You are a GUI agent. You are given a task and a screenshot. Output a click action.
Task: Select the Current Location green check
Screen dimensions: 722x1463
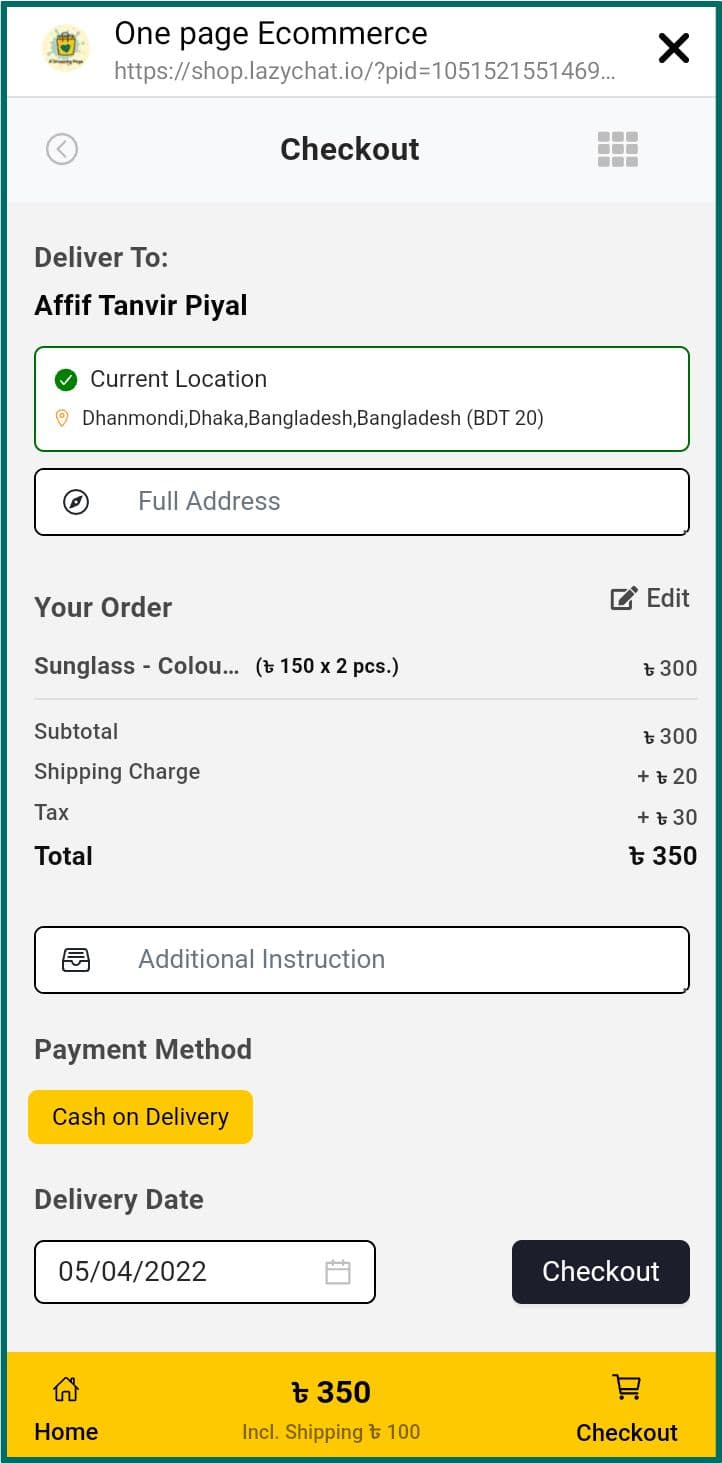pos(66,380)
